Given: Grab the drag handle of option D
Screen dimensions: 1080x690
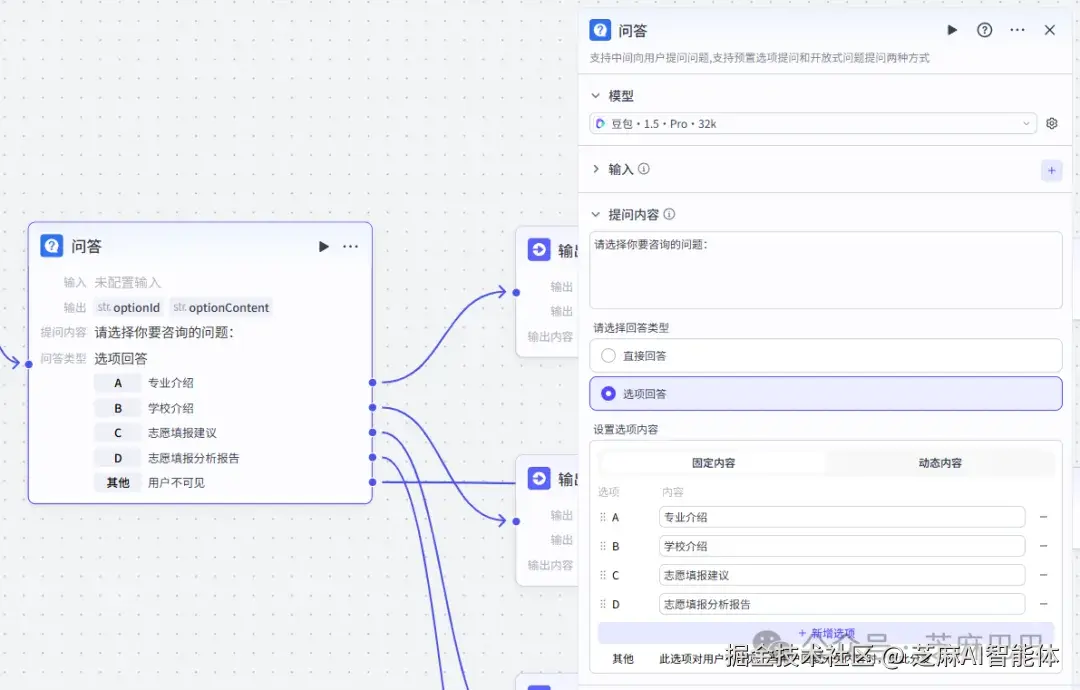Looking at the screenshot, I should [x=603, y=604].
